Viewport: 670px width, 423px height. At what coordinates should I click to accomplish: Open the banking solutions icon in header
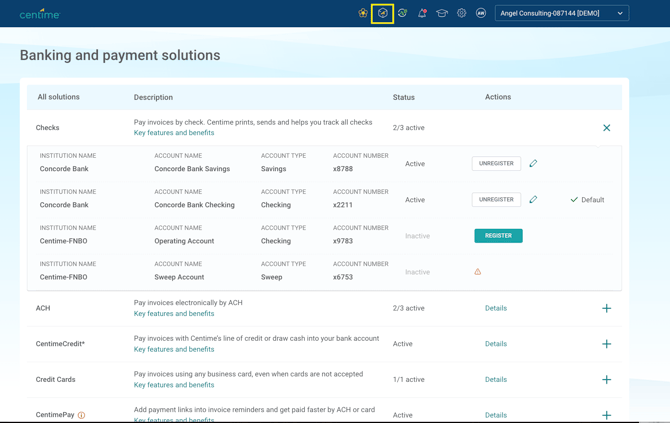382,13
